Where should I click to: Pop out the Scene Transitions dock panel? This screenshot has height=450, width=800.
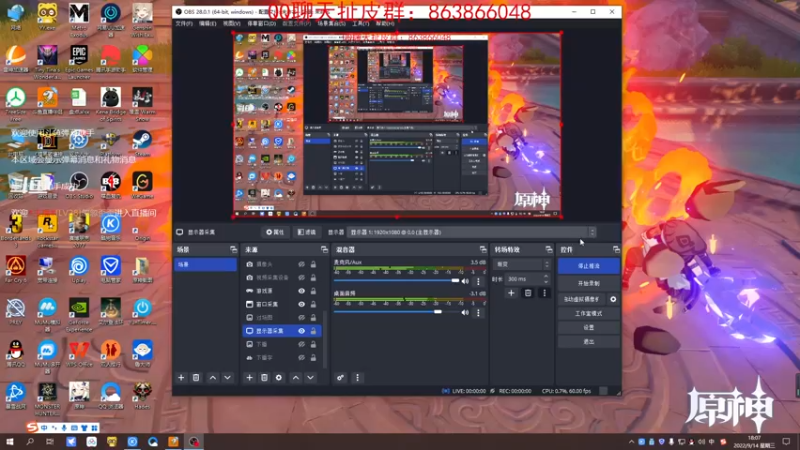click(548, 249)
